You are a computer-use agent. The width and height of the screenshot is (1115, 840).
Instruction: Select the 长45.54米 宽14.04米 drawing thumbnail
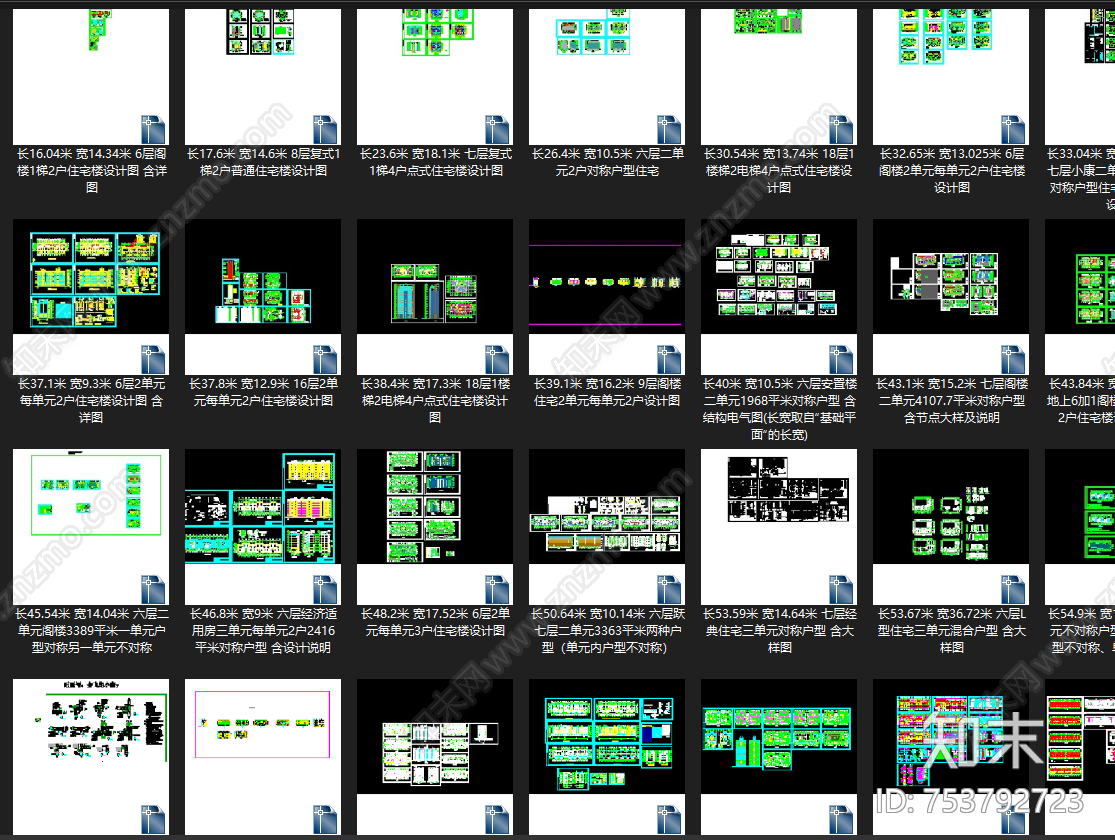[91, 527]
